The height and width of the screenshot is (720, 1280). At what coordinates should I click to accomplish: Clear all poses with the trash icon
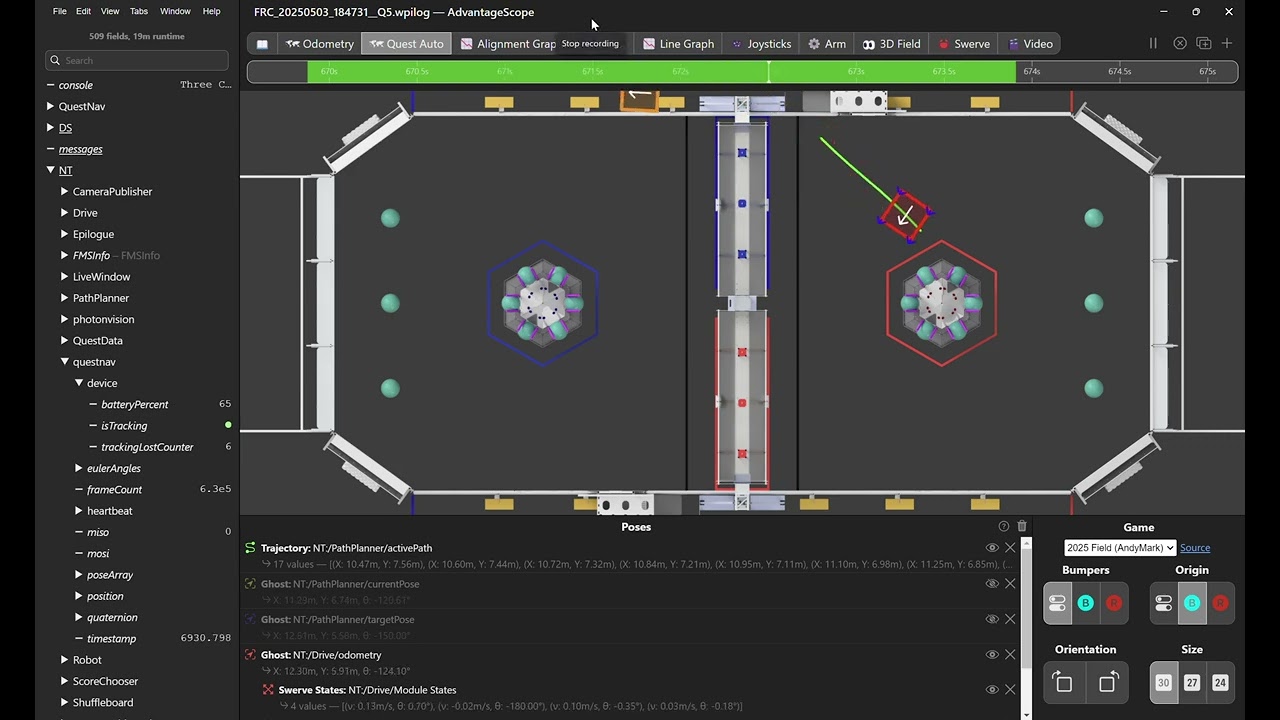pyautogui.click(x=1022, y=526)
